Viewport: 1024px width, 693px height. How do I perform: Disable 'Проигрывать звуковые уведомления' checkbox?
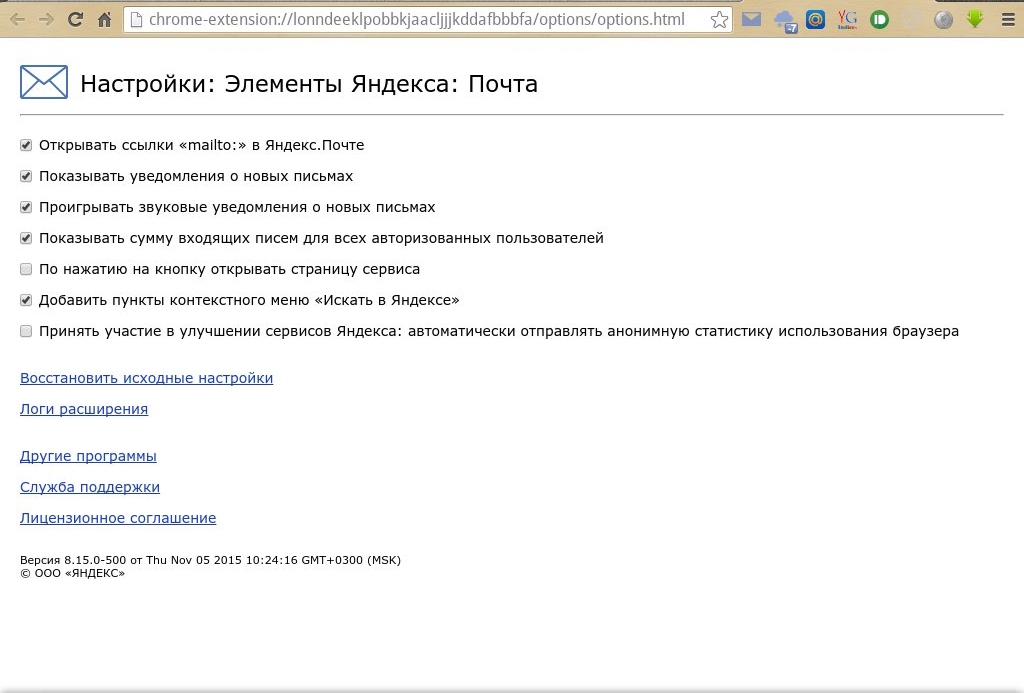click(x=26, y=207)
